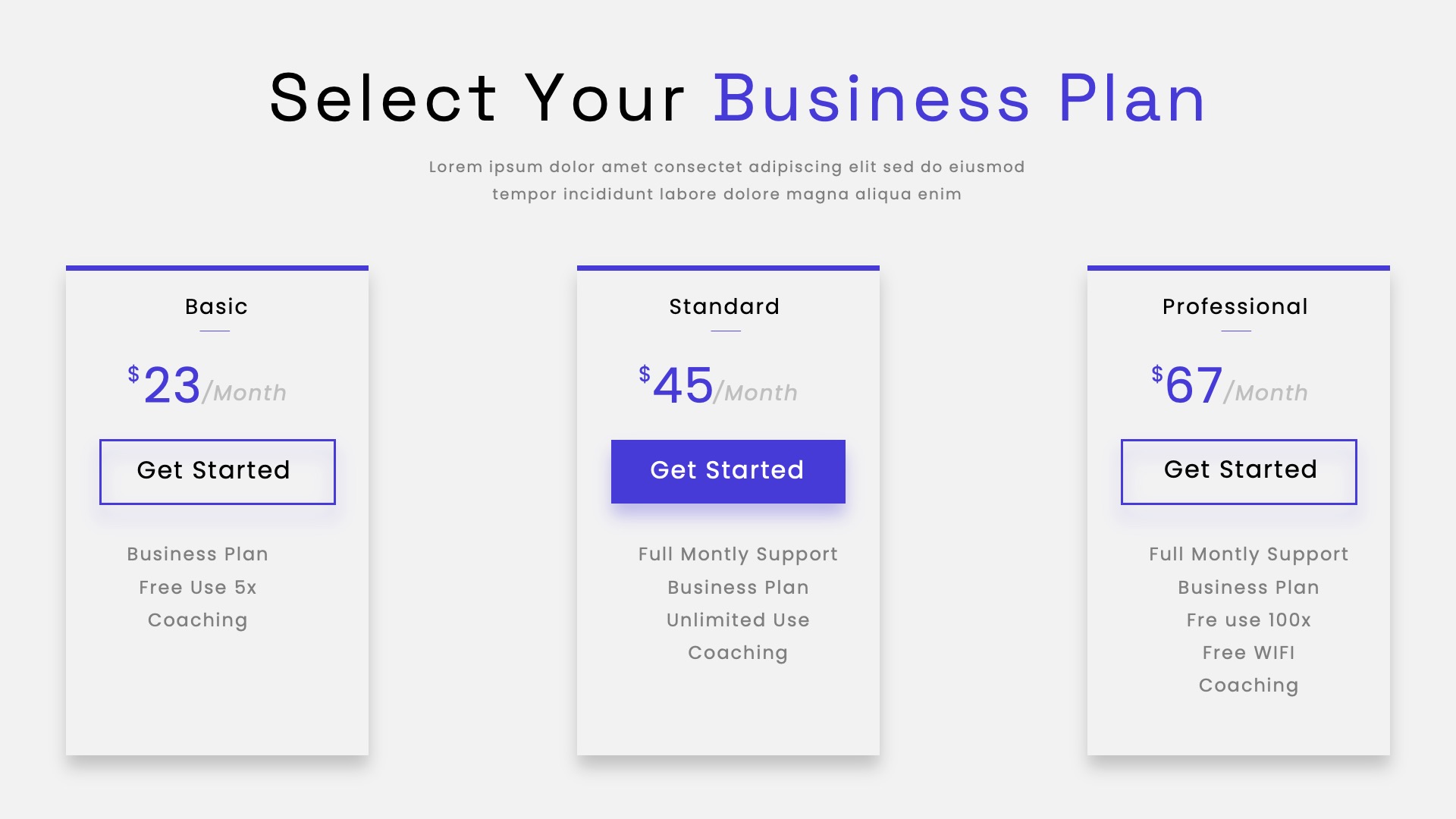Image resolution: width=1456 pixels, height=819 pixels.
Task: Select the Standard plan title
Action: coord(723,306)
